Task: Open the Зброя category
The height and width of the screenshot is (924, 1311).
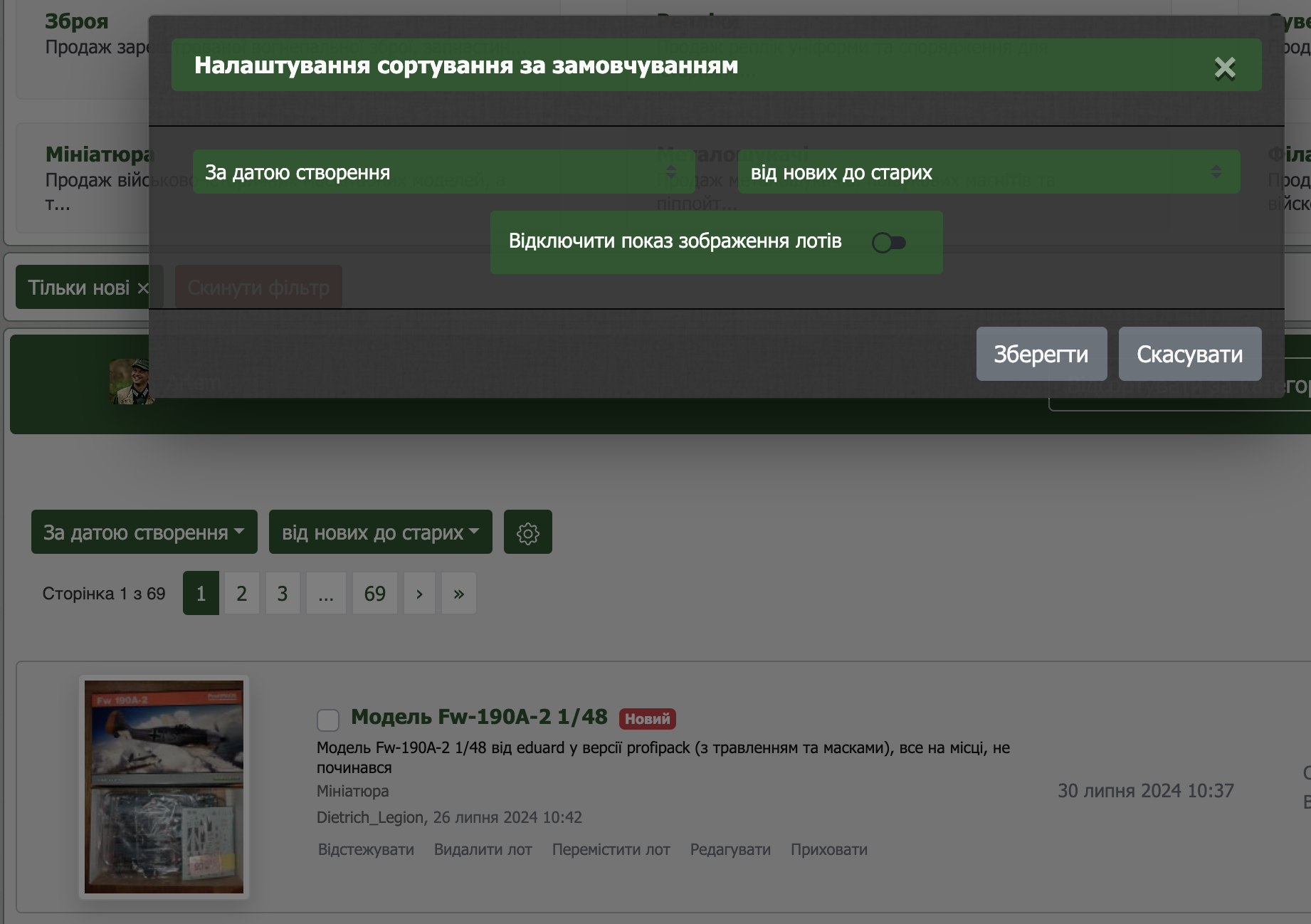Action: pos(77,21)
